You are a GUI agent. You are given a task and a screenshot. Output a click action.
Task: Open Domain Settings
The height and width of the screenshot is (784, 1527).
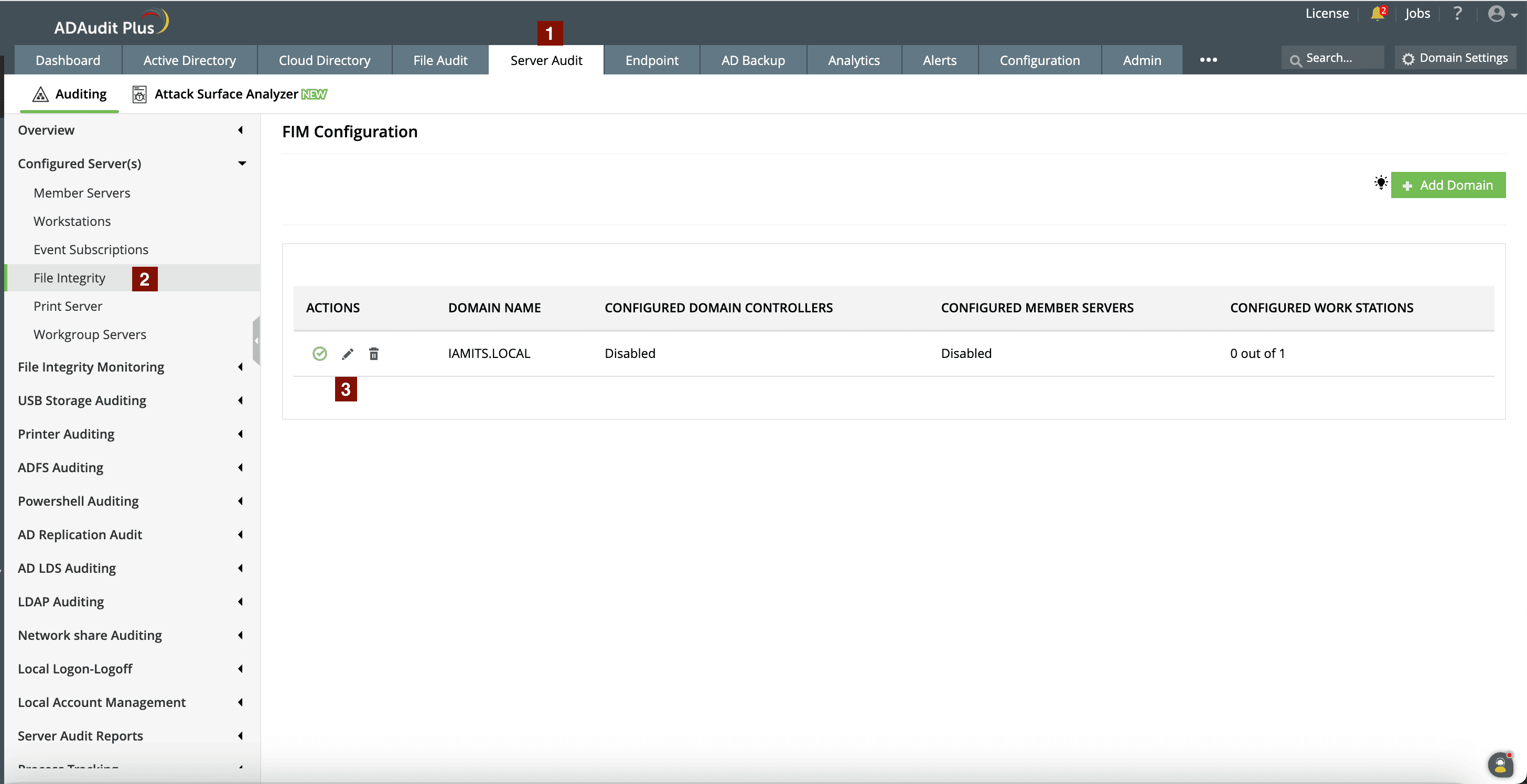pos(1455,58)
